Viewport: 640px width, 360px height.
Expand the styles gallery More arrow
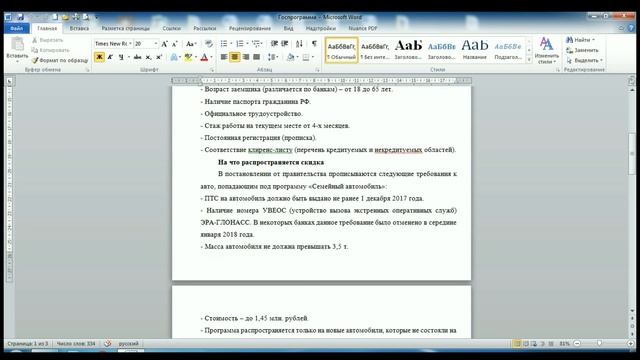[x=529, y=60]
